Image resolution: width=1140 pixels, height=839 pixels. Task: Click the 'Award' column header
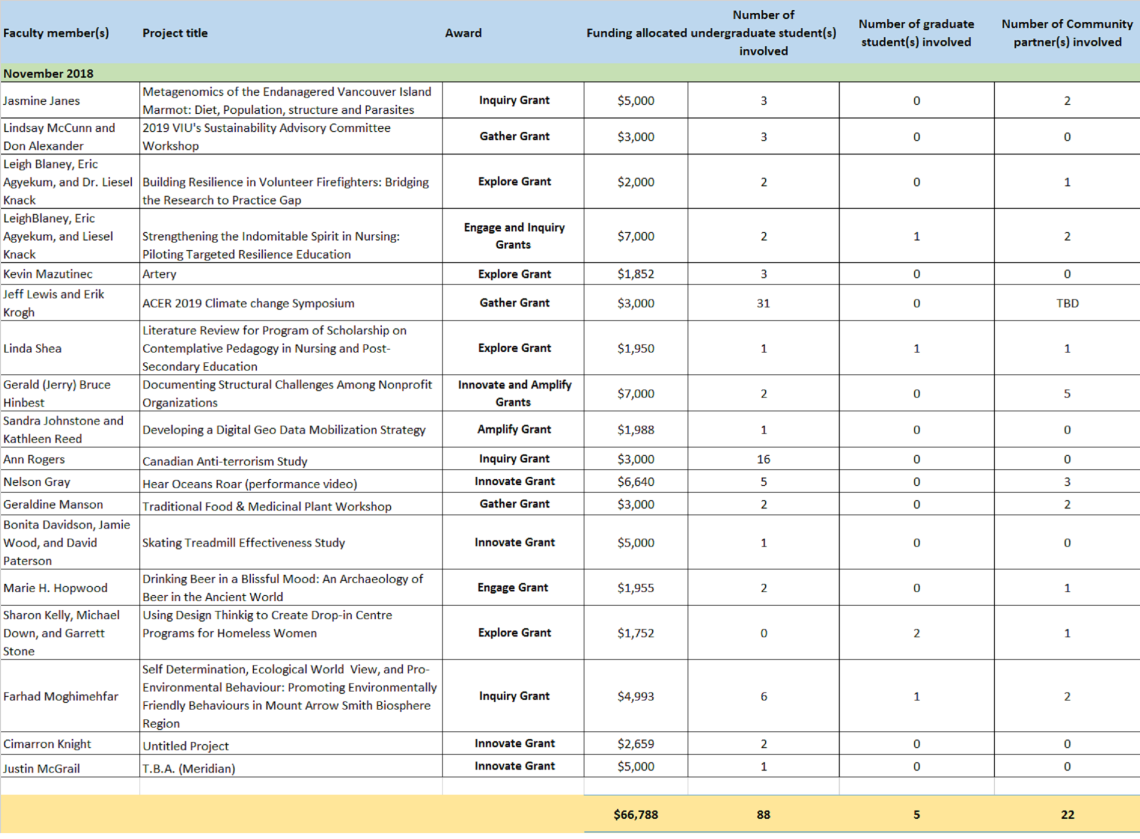click(x=463, y=33)
